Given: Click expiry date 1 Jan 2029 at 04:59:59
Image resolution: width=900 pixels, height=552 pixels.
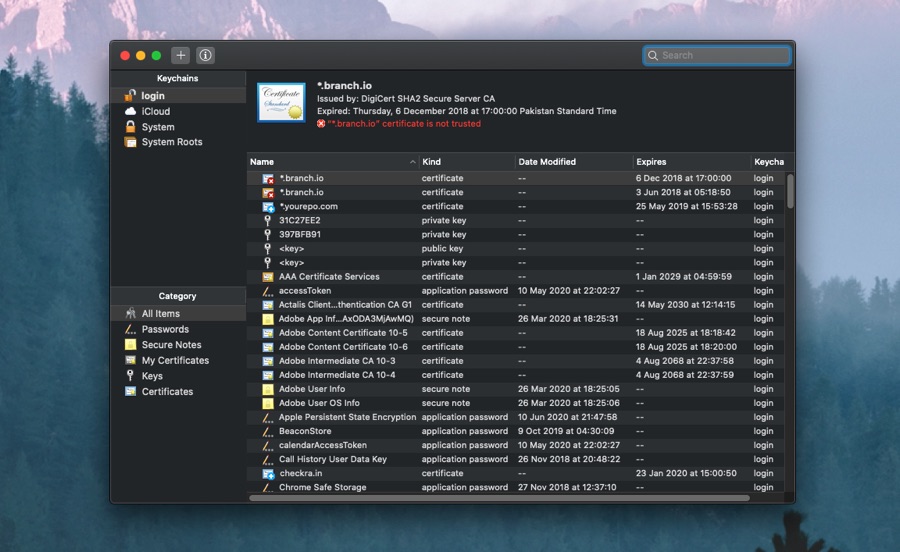Looking at the screenshot, I should (684, 277).
